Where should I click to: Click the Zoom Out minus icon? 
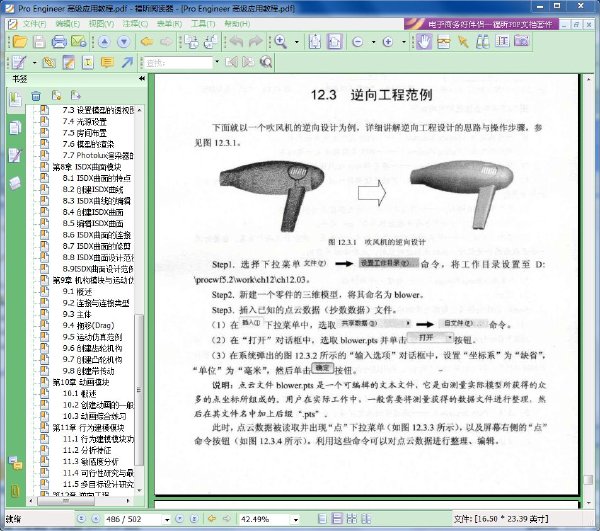click(357, 42)
